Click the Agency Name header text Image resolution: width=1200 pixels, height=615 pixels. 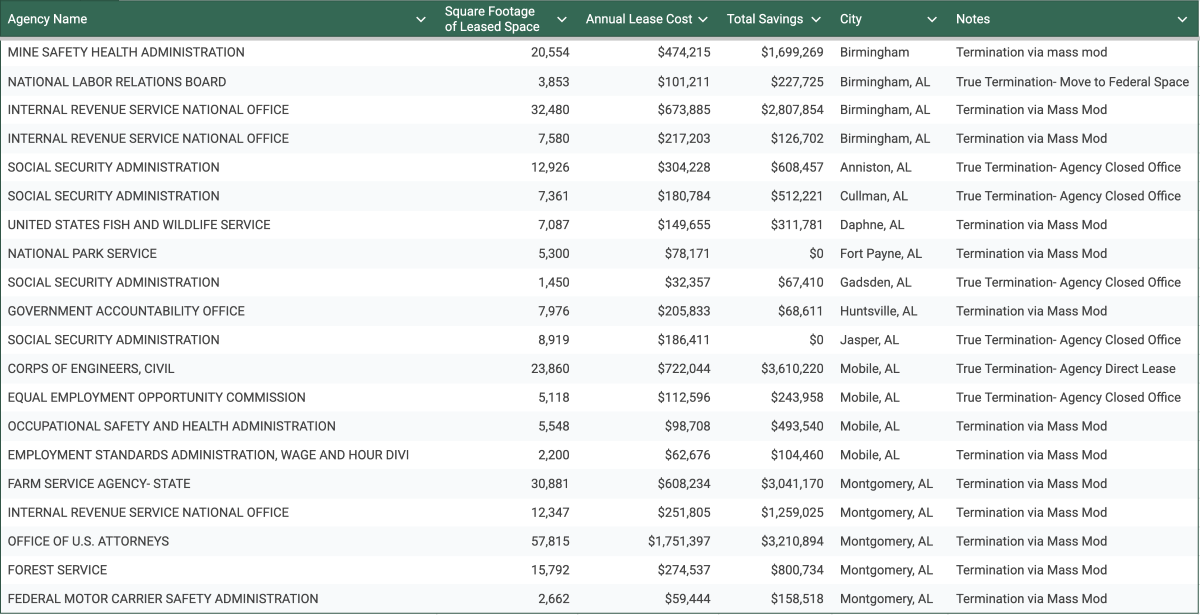[x=48, y=19]
